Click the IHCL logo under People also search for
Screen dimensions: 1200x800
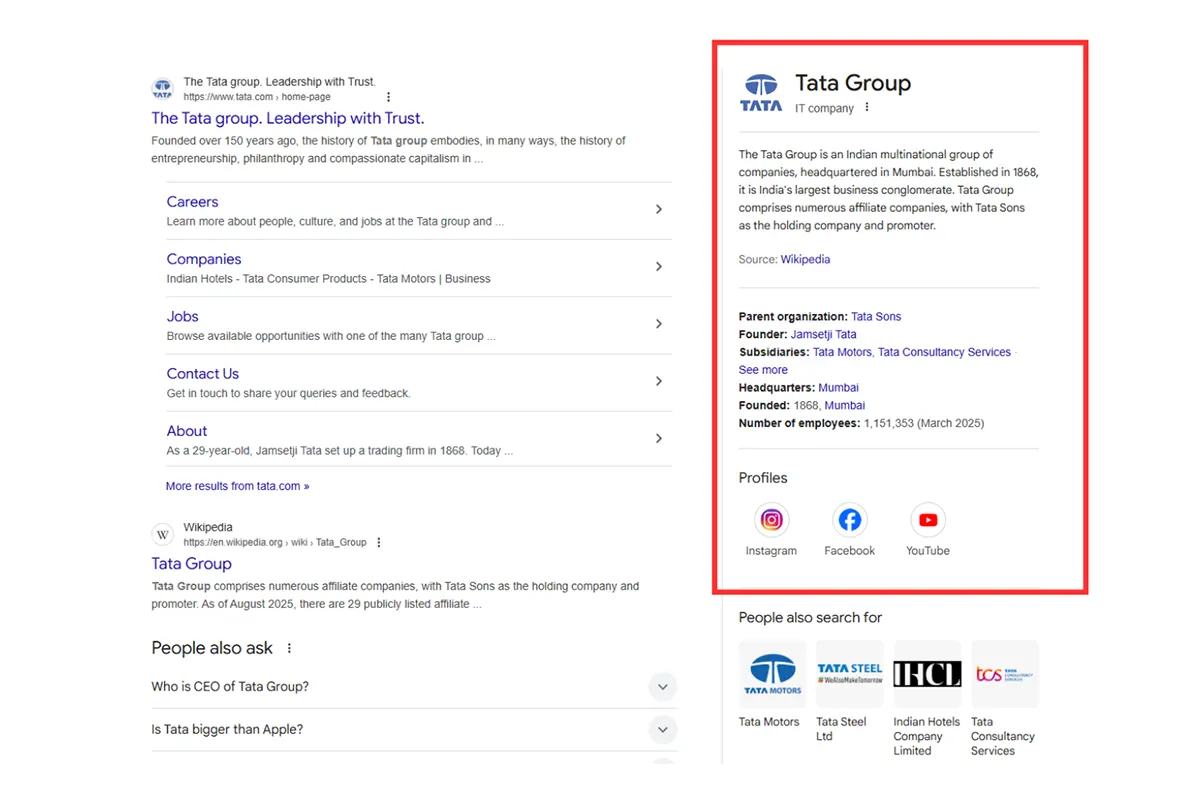927,673
